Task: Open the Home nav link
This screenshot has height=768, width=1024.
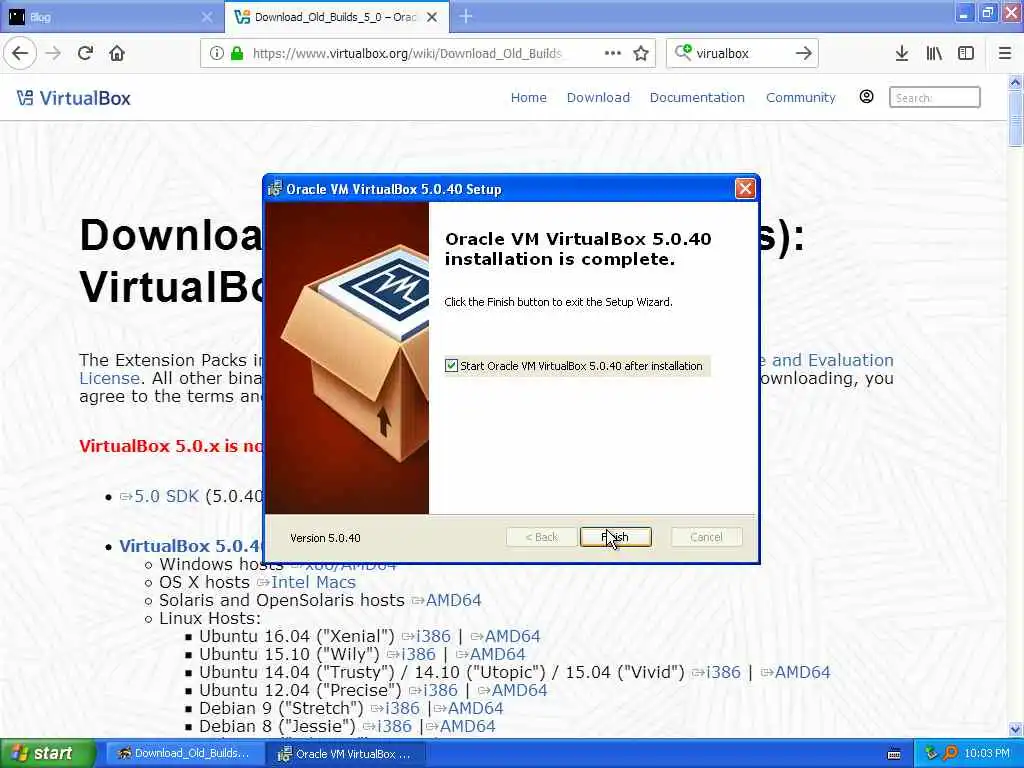Action: tap(528, 97)
